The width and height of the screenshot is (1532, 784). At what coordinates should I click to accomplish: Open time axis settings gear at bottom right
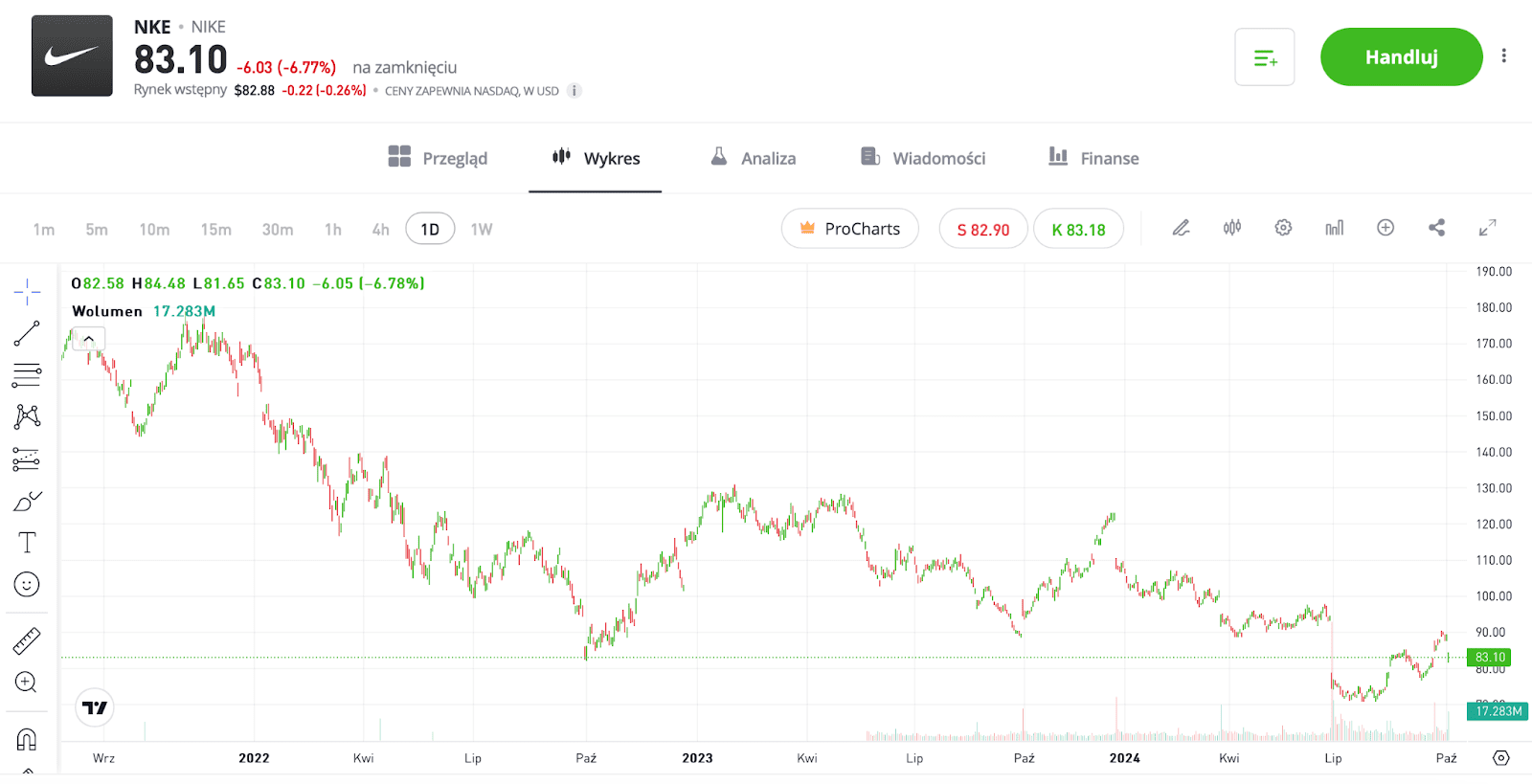[1501, 758]
